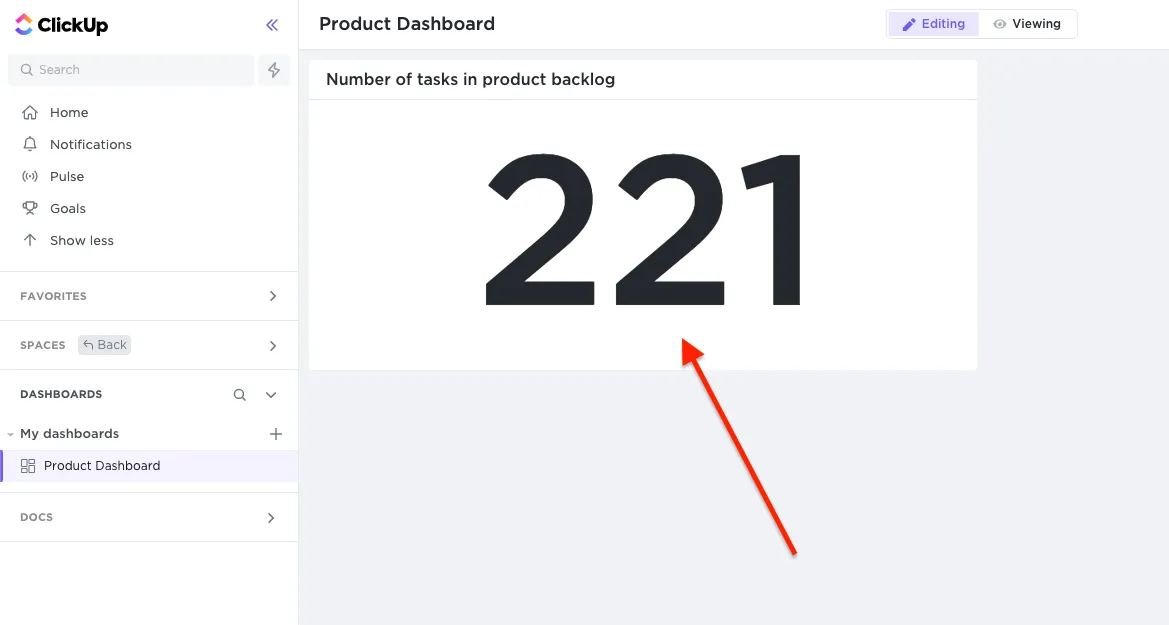
Task: Switch to Viewing mode
Action: [1027, 24]
